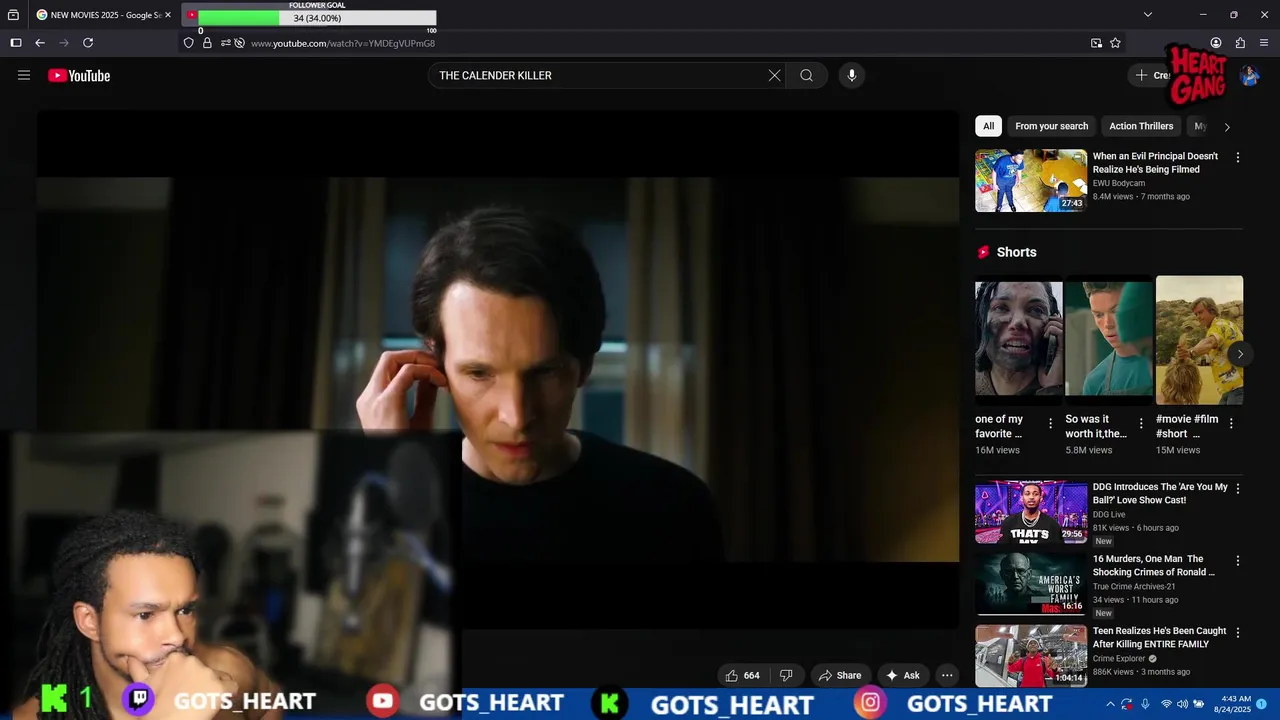Go to the YouTube home logo
Viewport: 1280px width, 720px height.
click(79, 76)
